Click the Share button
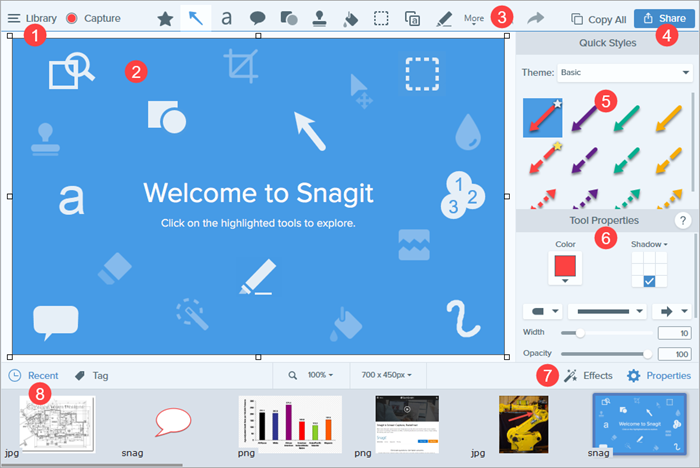The height and width of the screenshot is (468, 700). (664, 18)
